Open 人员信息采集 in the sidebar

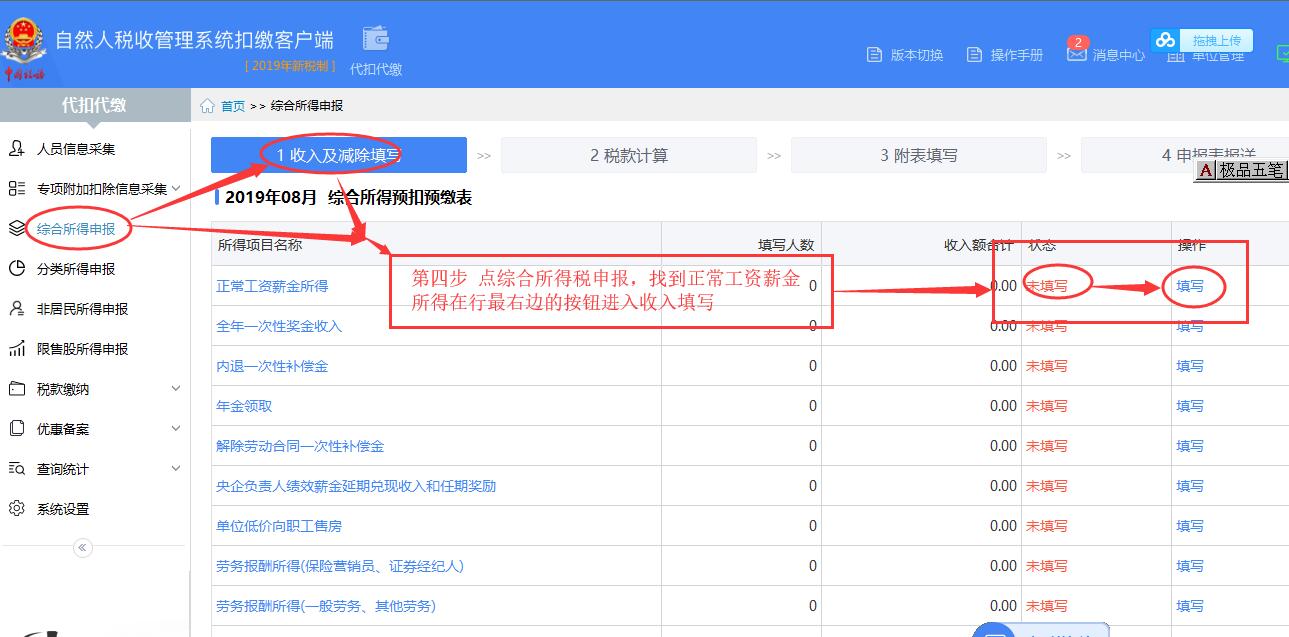tap(76, 149)
